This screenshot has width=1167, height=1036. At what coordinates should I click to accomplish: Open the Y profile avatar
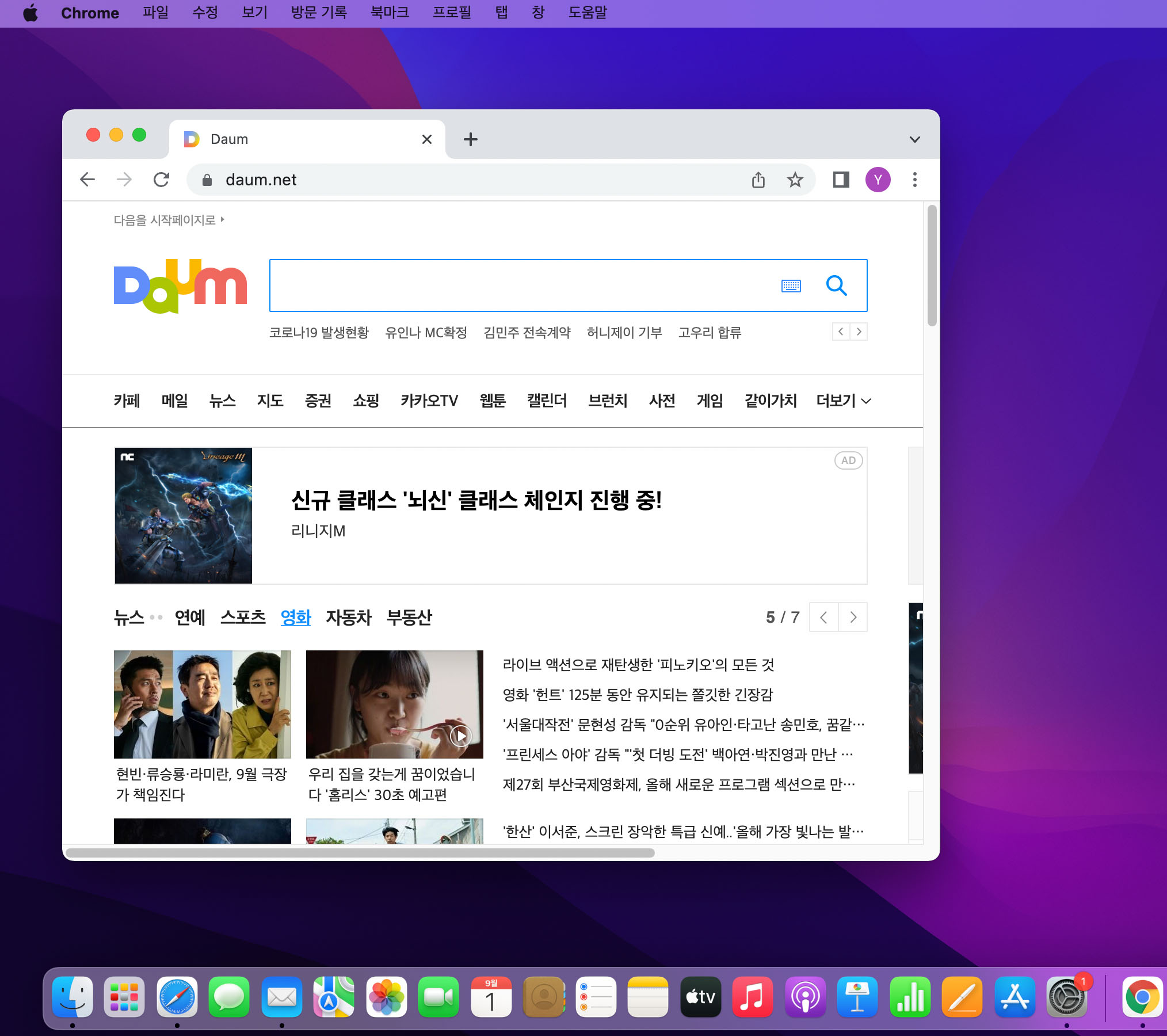(x=878, y=180)
